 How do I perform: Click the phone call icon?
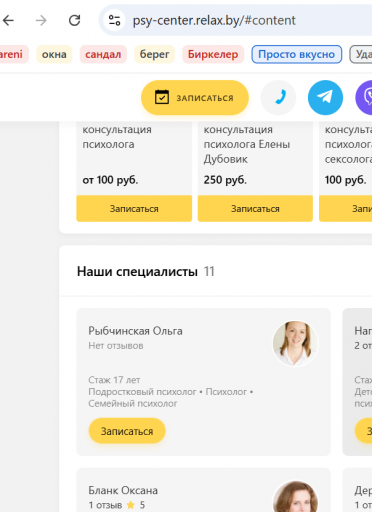pos(278,98)
